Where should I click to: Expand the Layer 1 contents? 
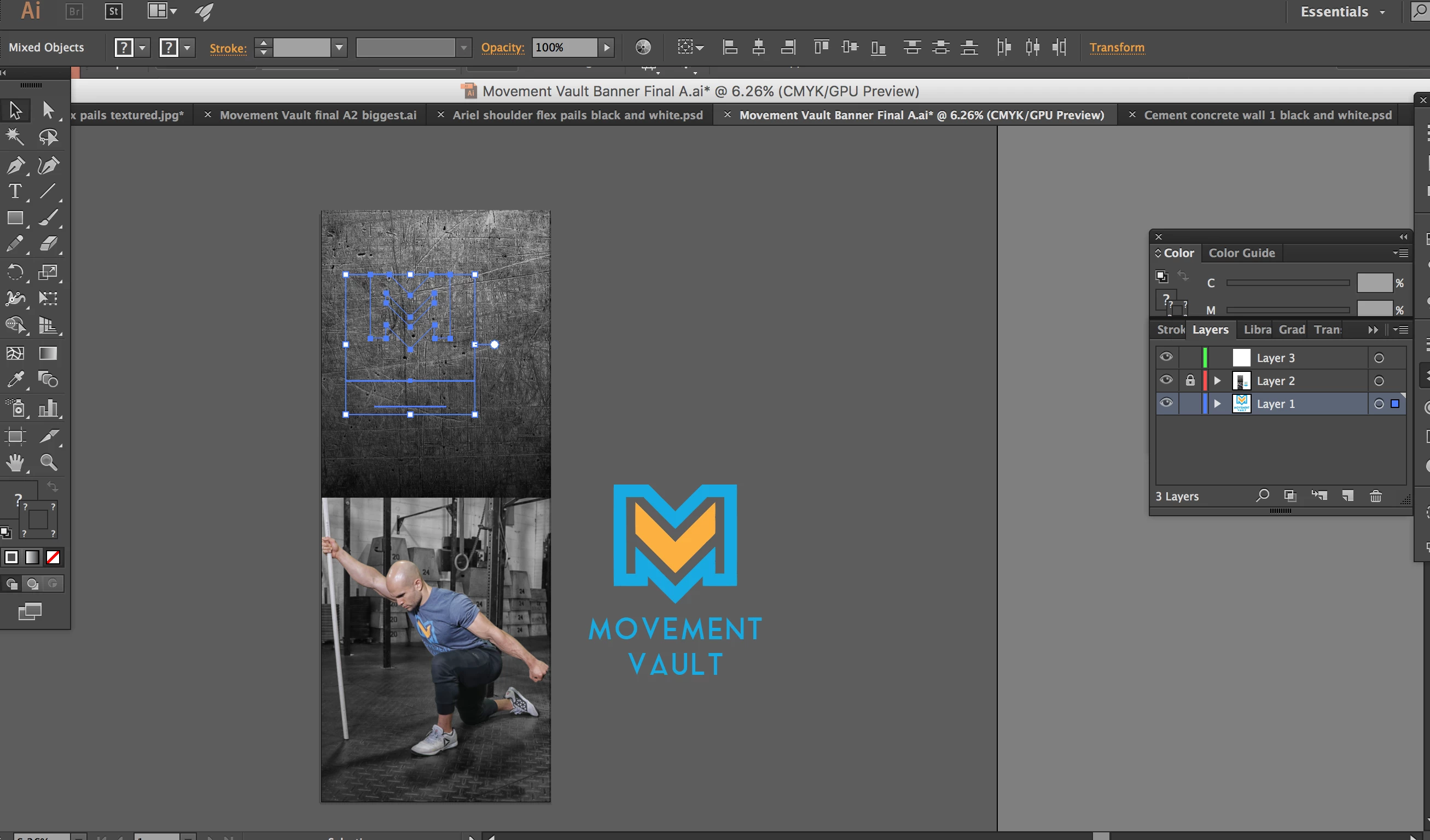tap(1217, 404)
